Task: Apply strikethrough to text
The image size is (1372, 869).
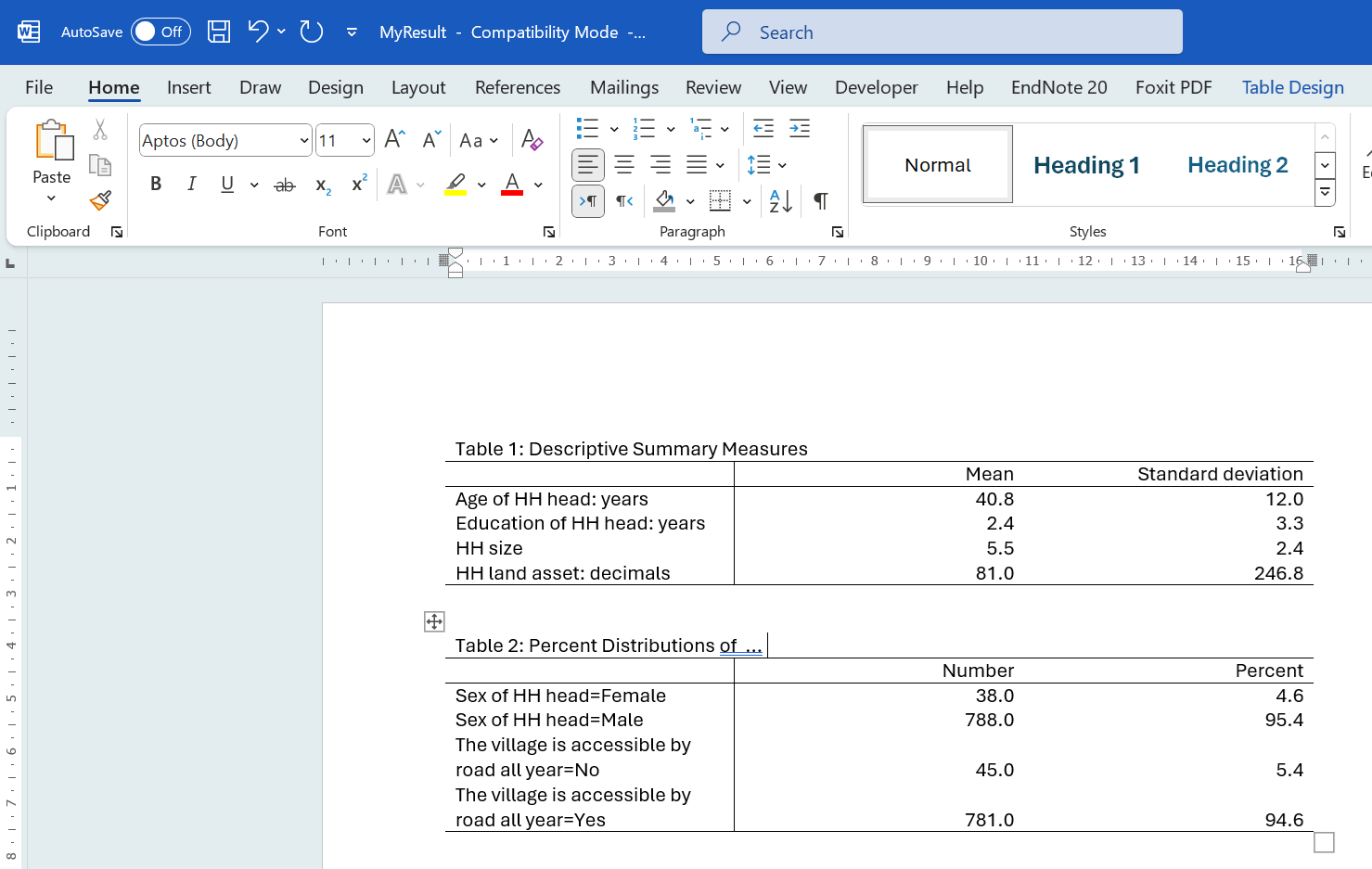Action: point(284,184)
